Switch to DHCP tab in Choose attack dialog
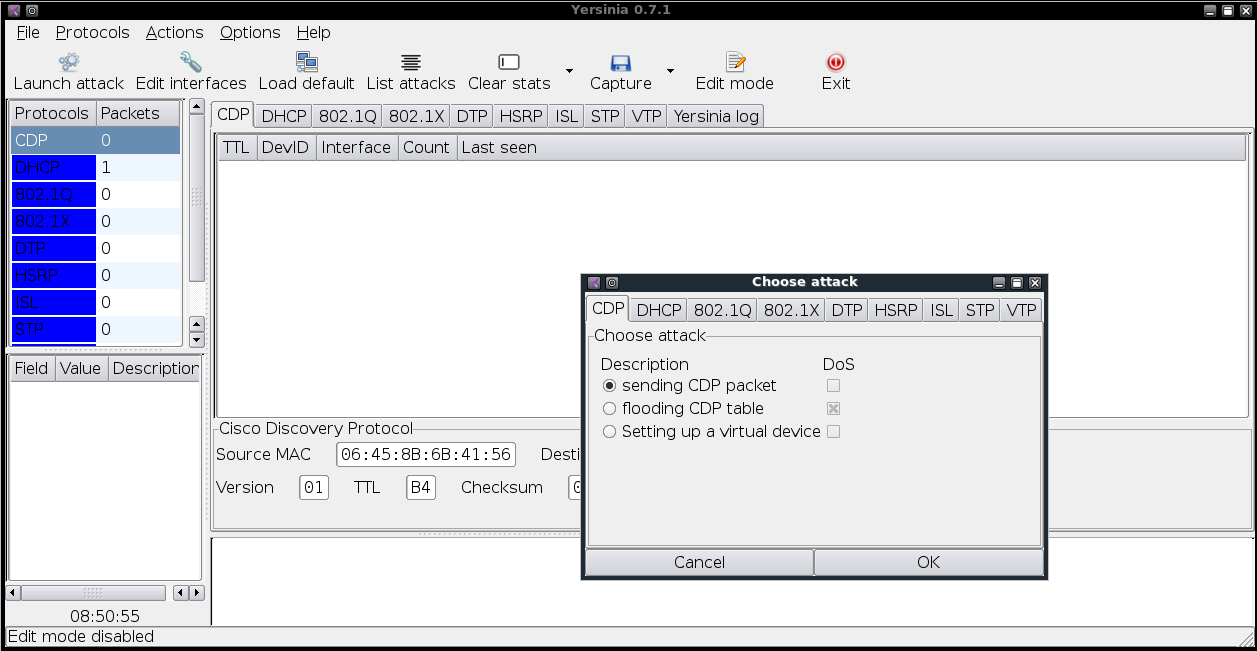 pos(658,310)
